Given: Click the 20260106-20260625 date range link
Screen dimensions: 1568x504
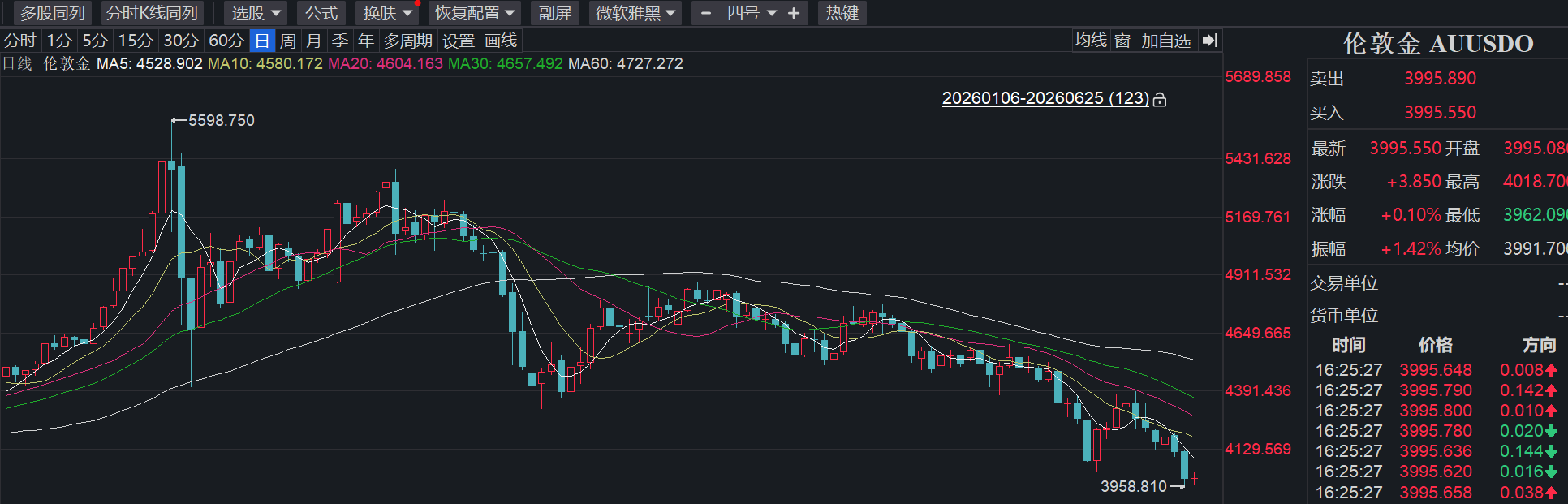Looking at the screenshot, I should (x=1045, y=98).
